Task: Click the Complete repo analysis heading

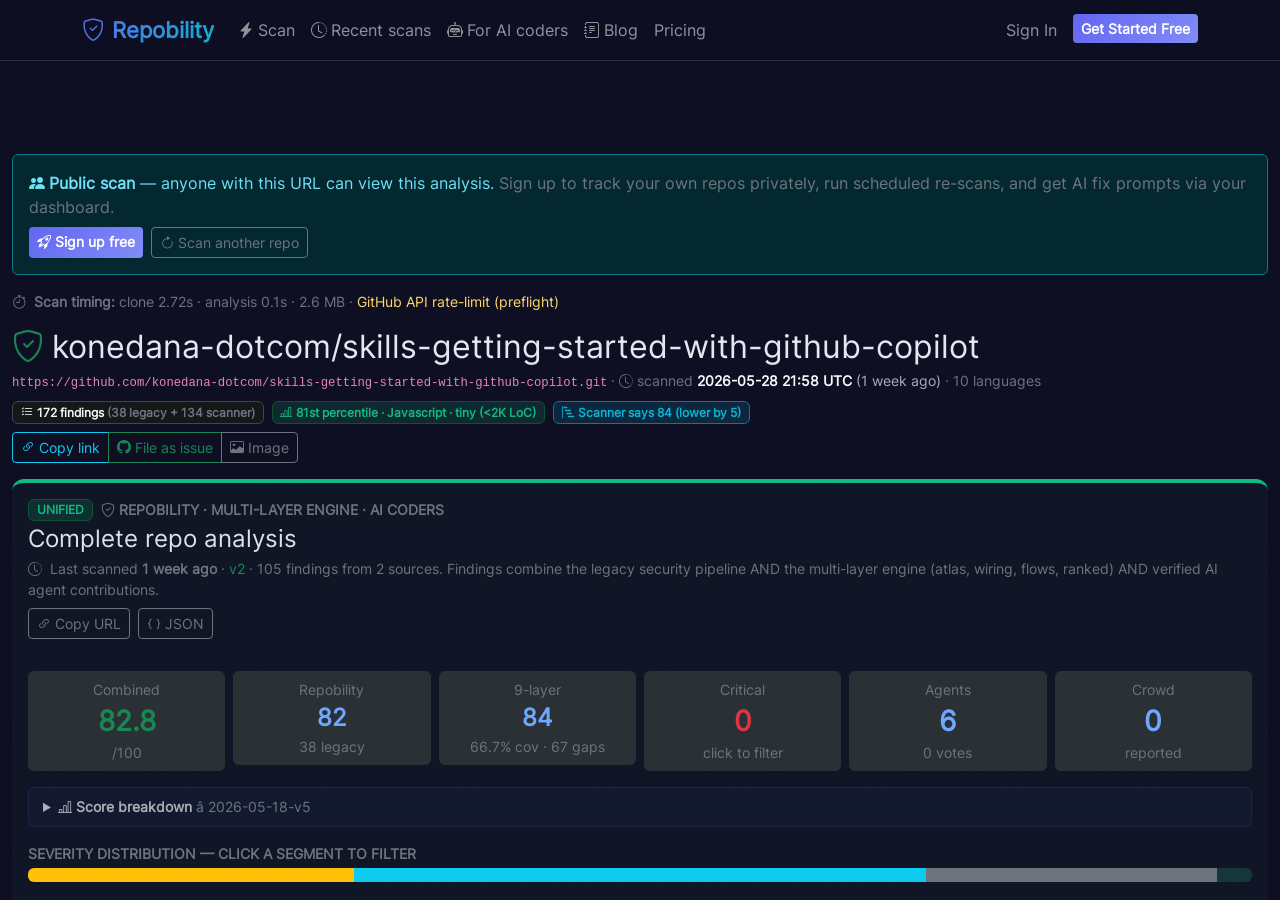Action: [162, 538]
